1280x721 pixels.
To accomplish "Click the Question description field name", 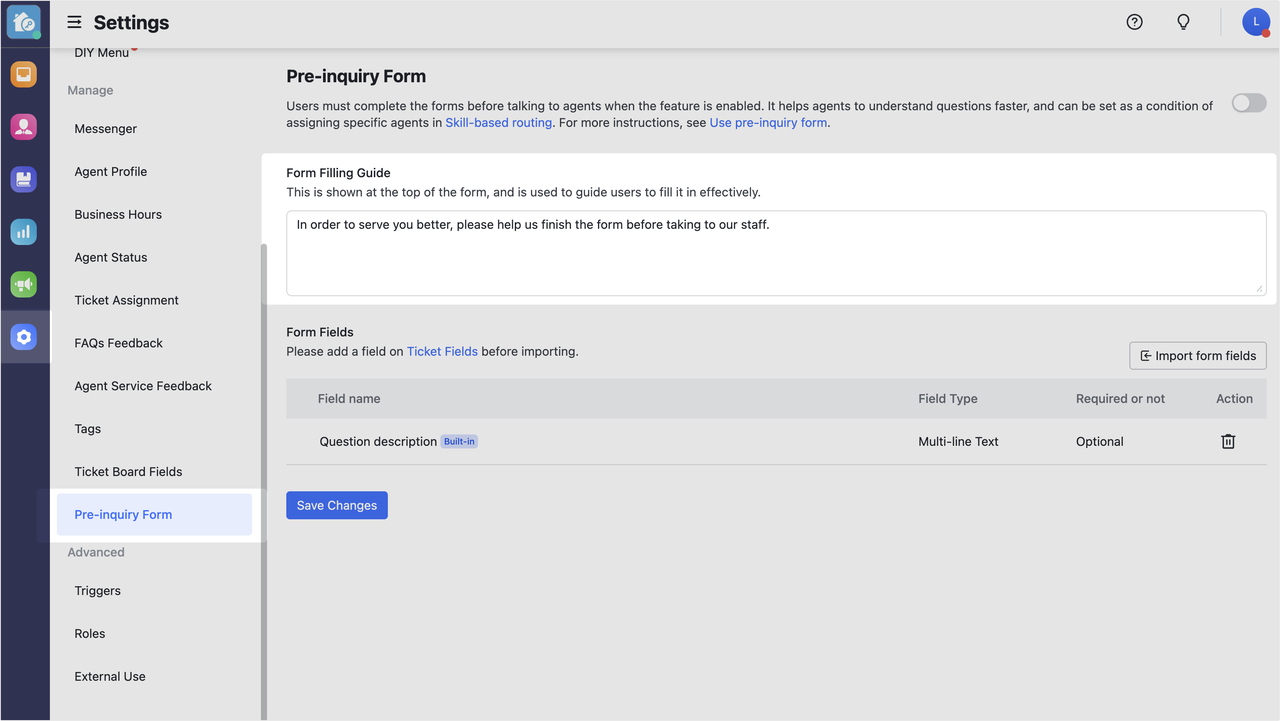I will point(378,442).
